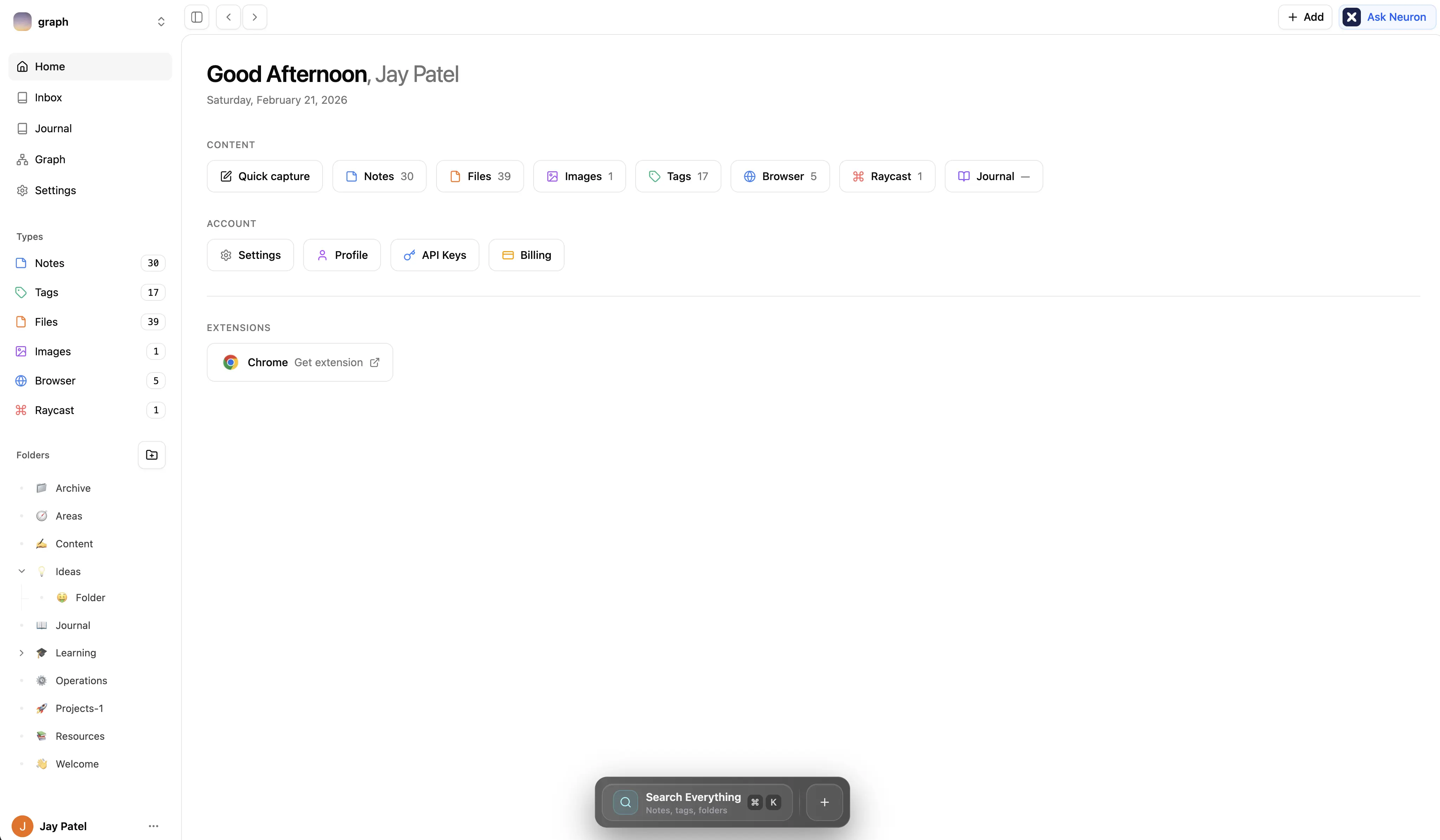The width and height of the screenshot is (1440, 840).
Task: Collapse the Ideas folder
Action: pos(22,571)
